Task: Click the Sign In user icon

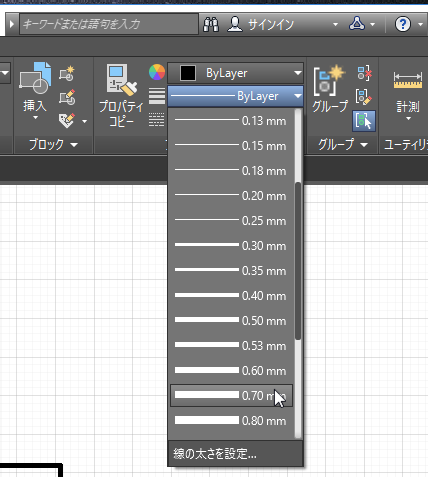Action: (235, 24)
